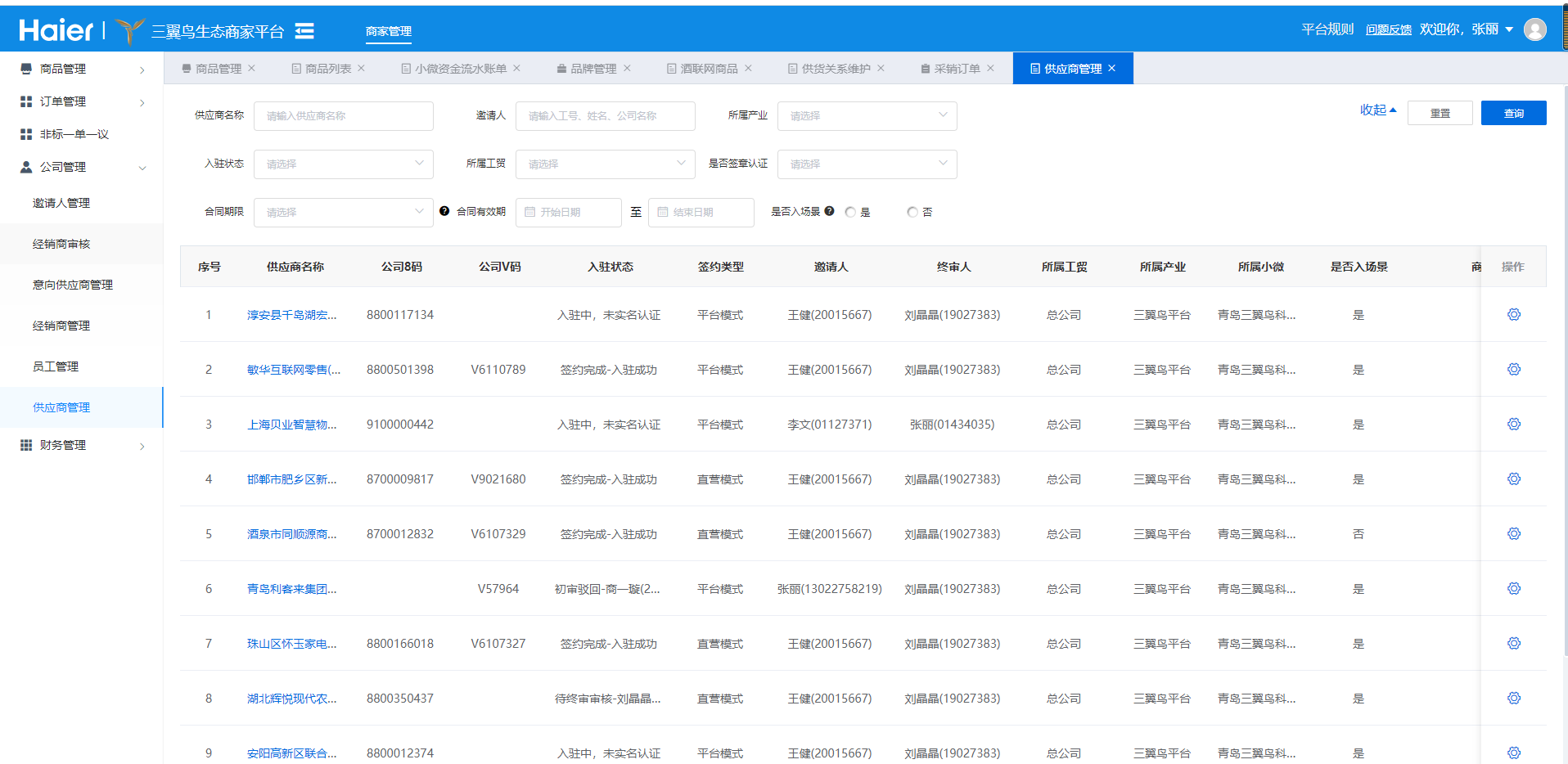
Task: Open the gear action for row 9
Action: [1513, 753]
